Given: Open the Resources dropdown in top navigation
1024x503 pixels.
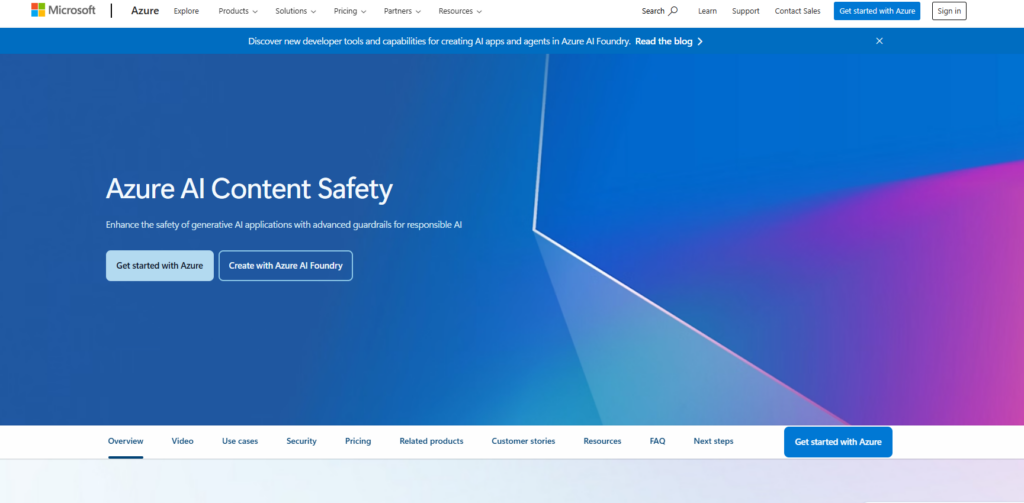Looking at the screenshot, I should click(460, 11).
